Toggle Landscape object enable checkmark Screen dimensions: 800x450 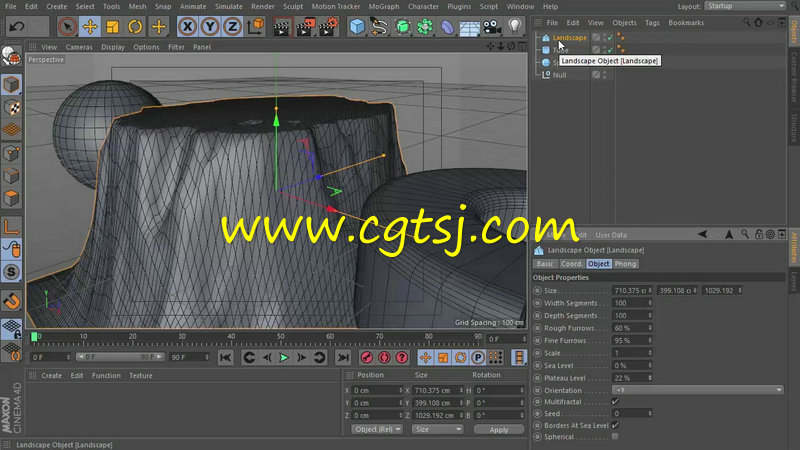(x=611, y=37)
